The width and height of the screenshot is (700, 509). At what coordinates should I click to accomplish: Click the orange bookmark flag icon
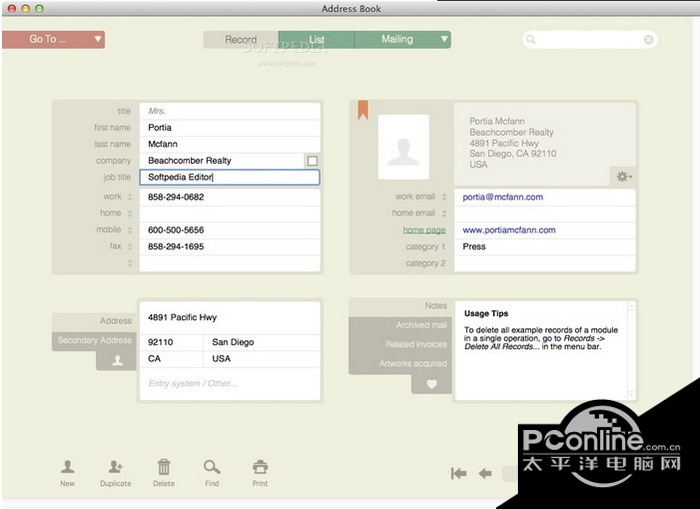[363, 110]
